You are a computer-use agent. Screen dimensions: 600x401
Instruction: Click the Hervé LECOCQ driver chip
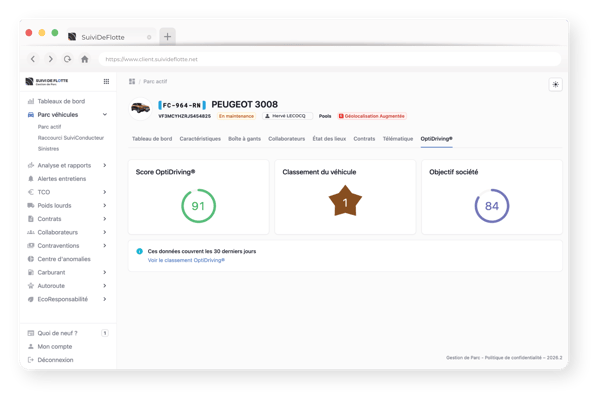tap(287, 116)
